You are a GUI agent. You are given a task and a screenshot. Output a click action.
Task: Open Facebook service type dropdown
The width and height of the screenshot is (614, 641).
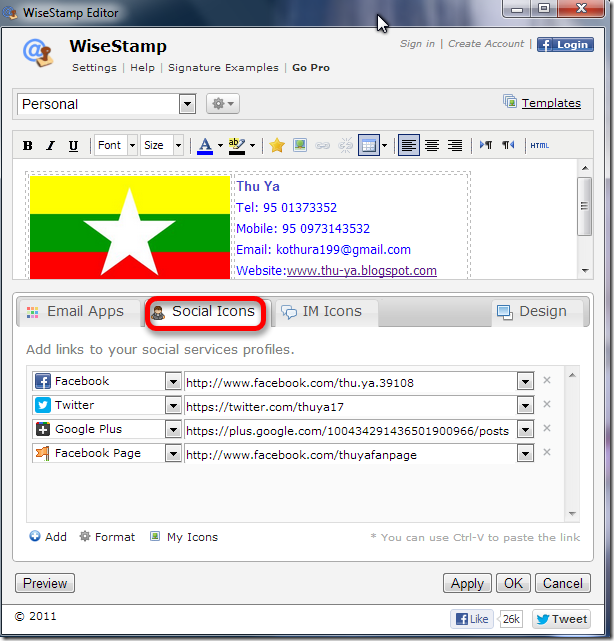[x=173, y=382]
